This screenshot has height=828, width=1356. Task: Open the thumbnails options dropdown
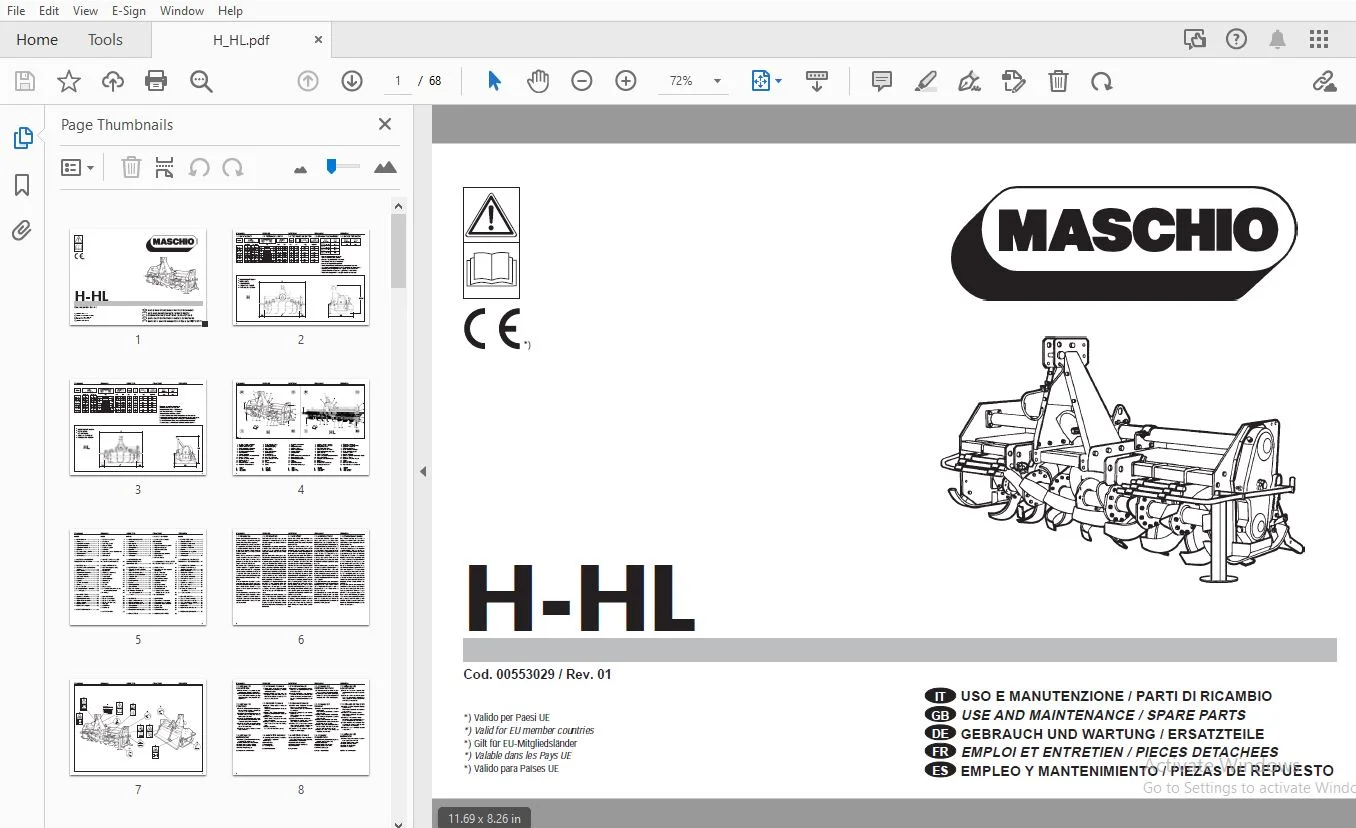click(x=77, y=167)
